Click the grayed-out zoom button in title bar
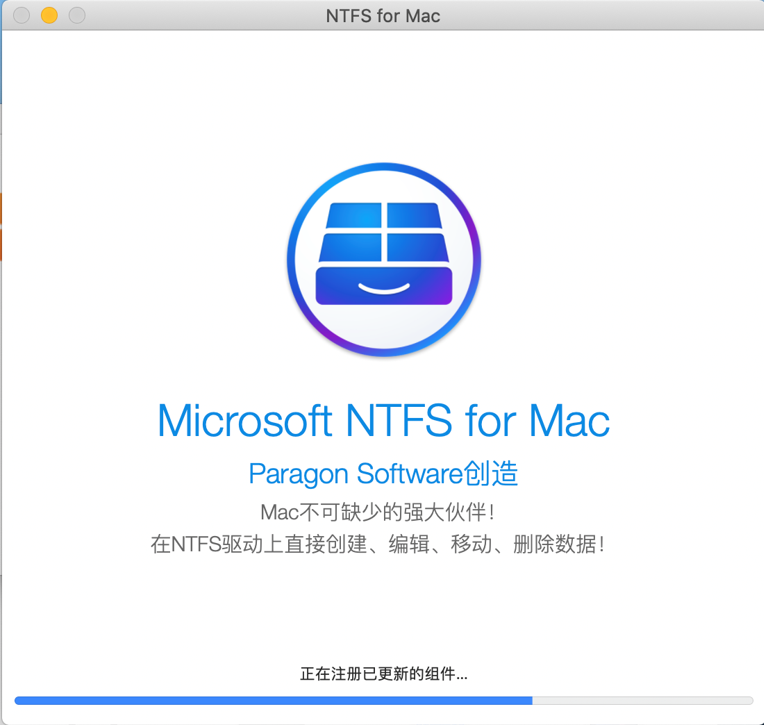 tap(76, 16)
